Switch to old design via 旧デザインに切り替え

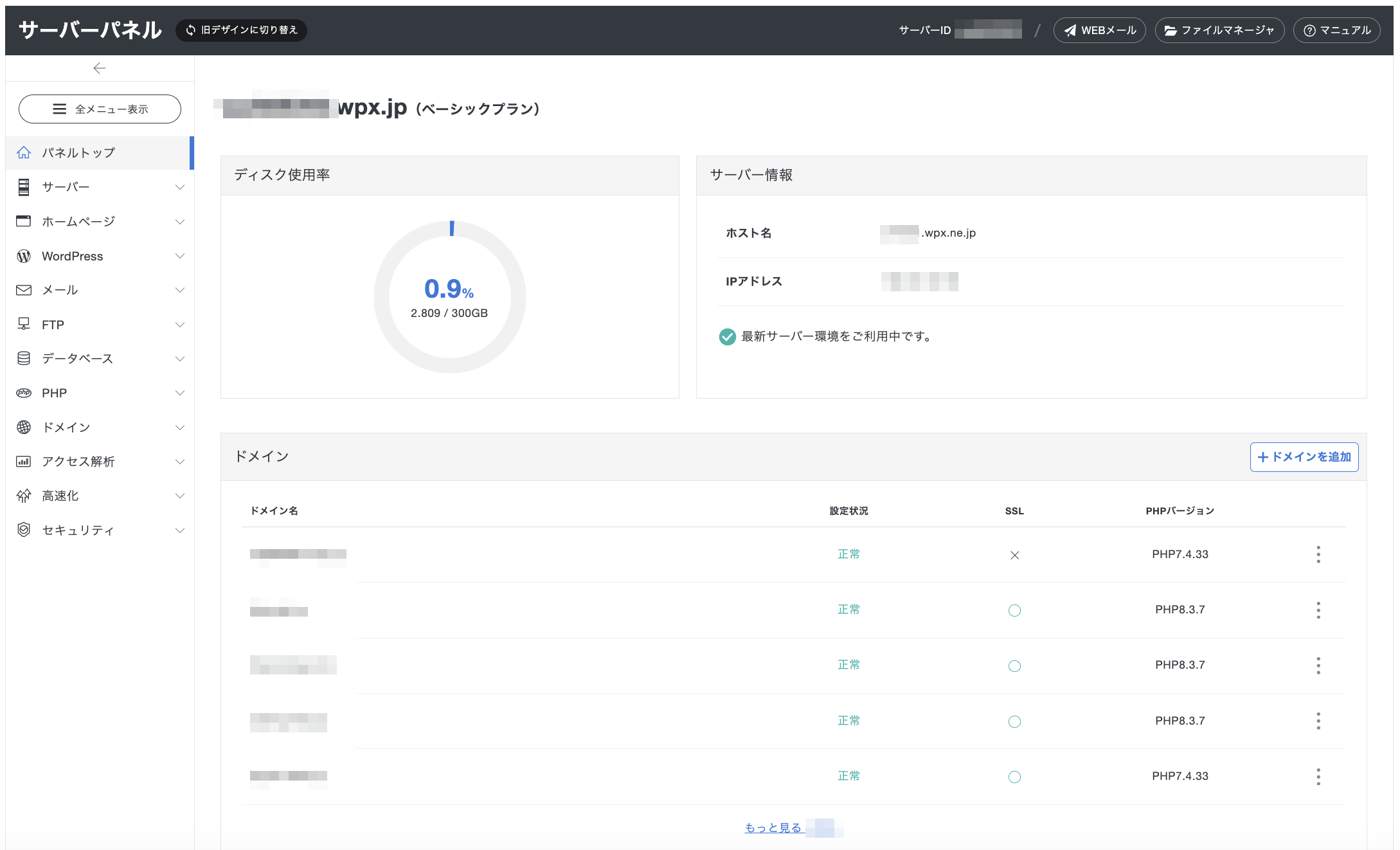coord(241,30)
